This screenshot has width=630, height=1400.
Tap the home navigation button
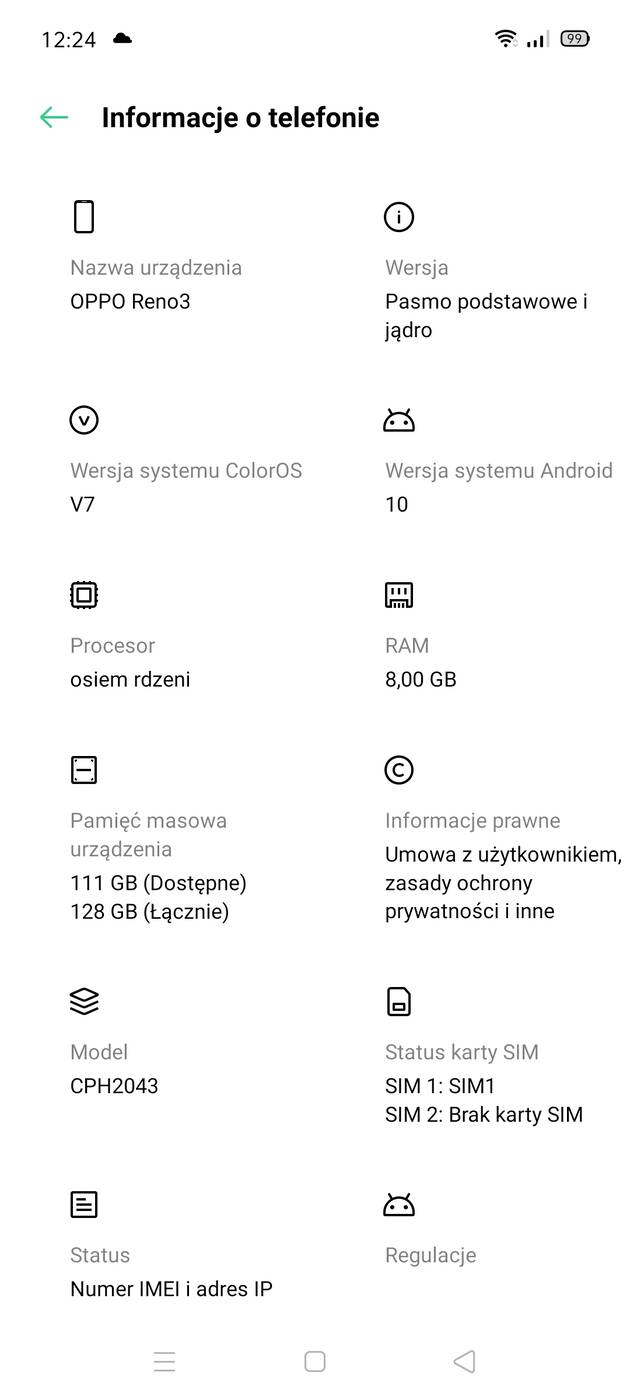coord(314,1361)
